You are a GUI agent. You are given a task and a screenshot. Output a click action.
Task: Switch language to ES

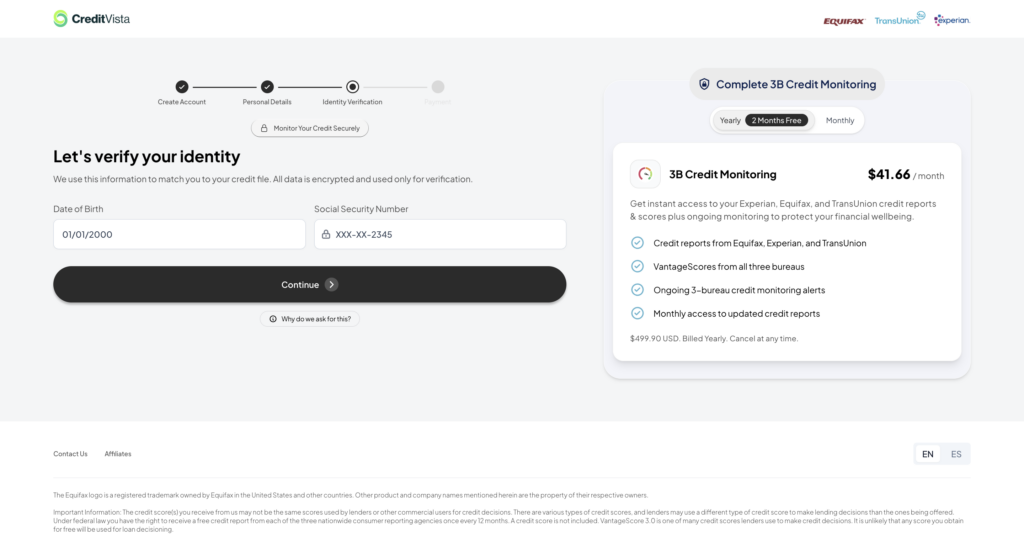pyautogui.click(x=956, y=454)
